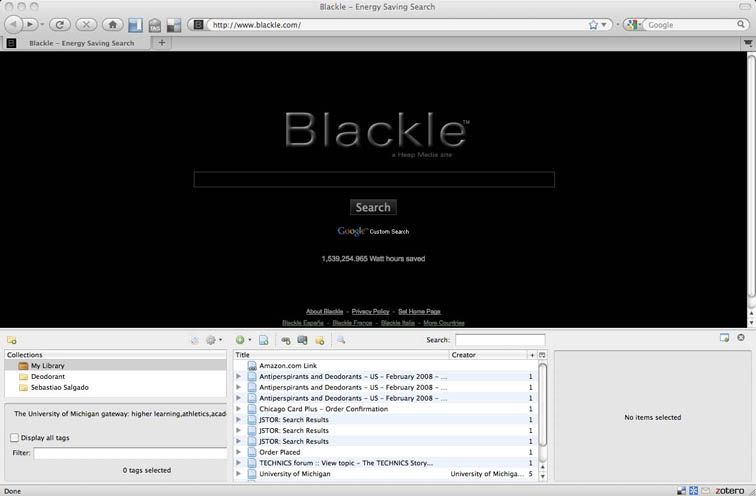Open the browser Home page icon
Viewport: 756px width, 496px height.
click(x=113, y=24)
